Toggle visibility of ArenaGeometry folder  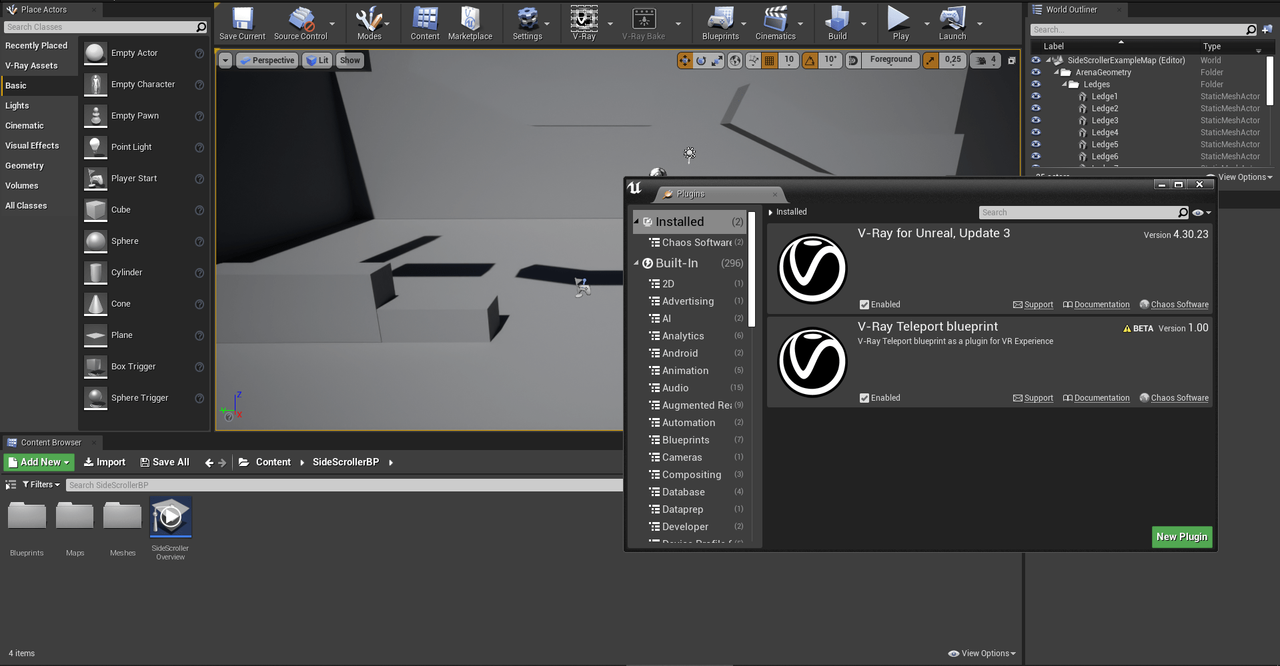pos(1036,73)
